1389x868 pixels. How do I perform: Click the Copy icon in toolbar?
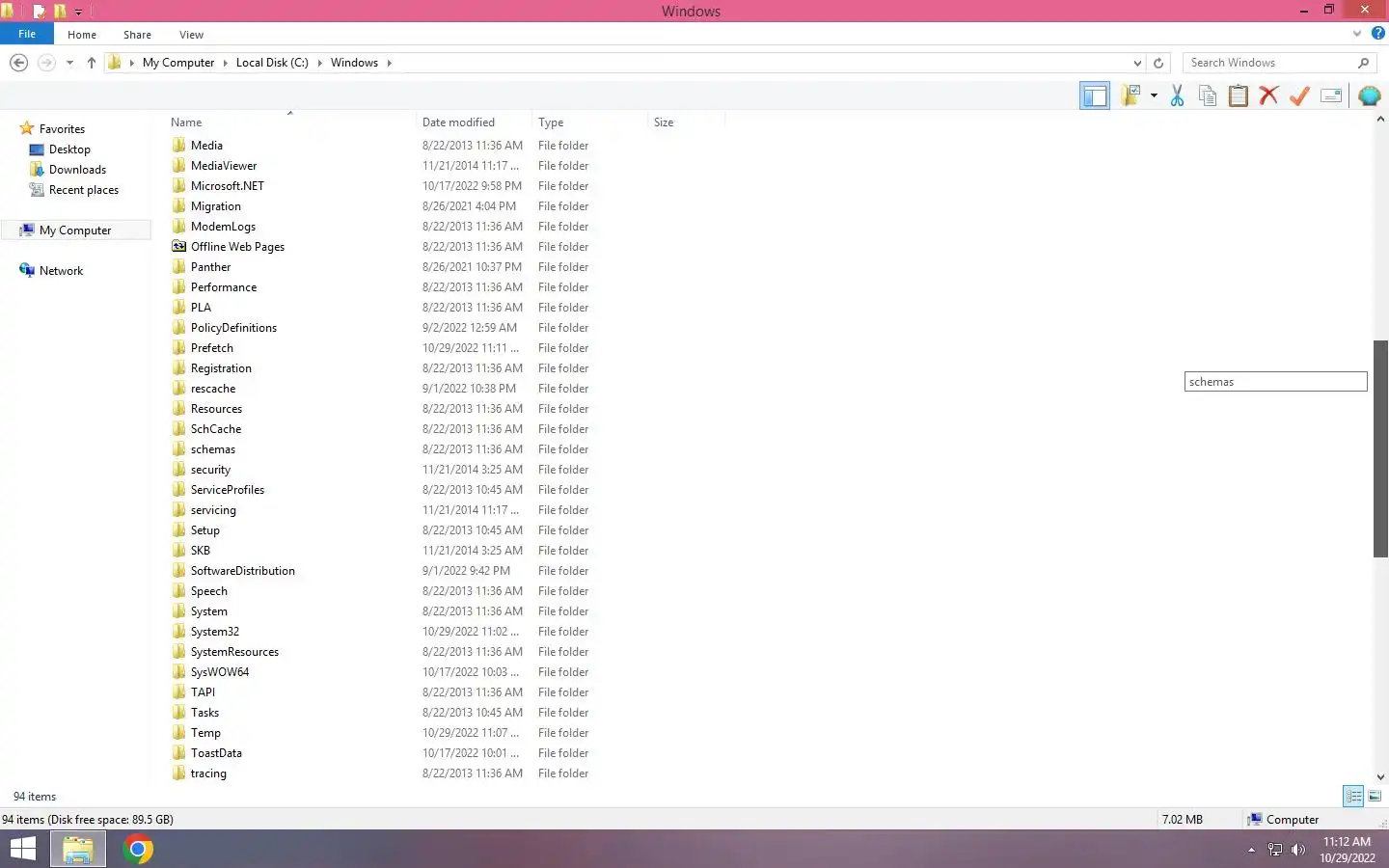coord(1208,95)
